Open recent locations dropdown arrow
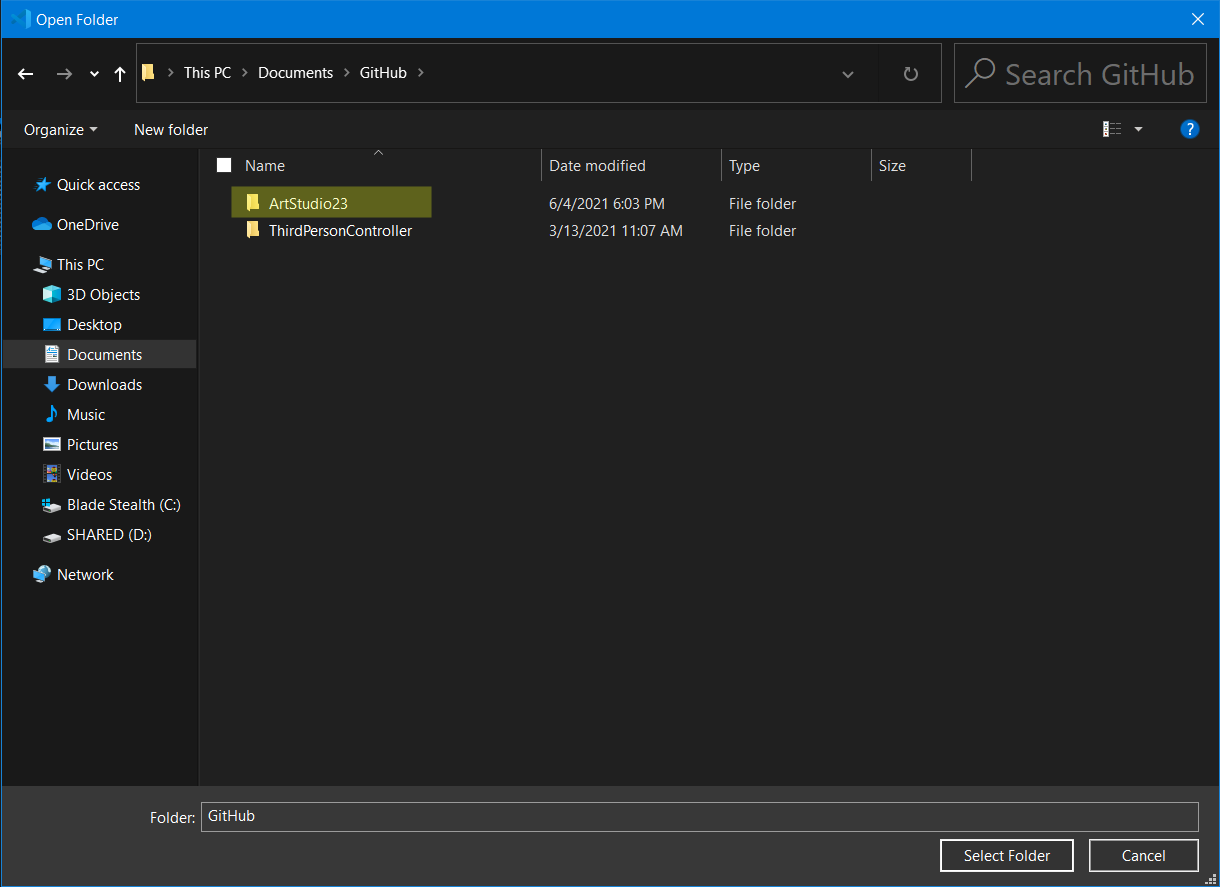1220x887 pixels. (94, 74)
